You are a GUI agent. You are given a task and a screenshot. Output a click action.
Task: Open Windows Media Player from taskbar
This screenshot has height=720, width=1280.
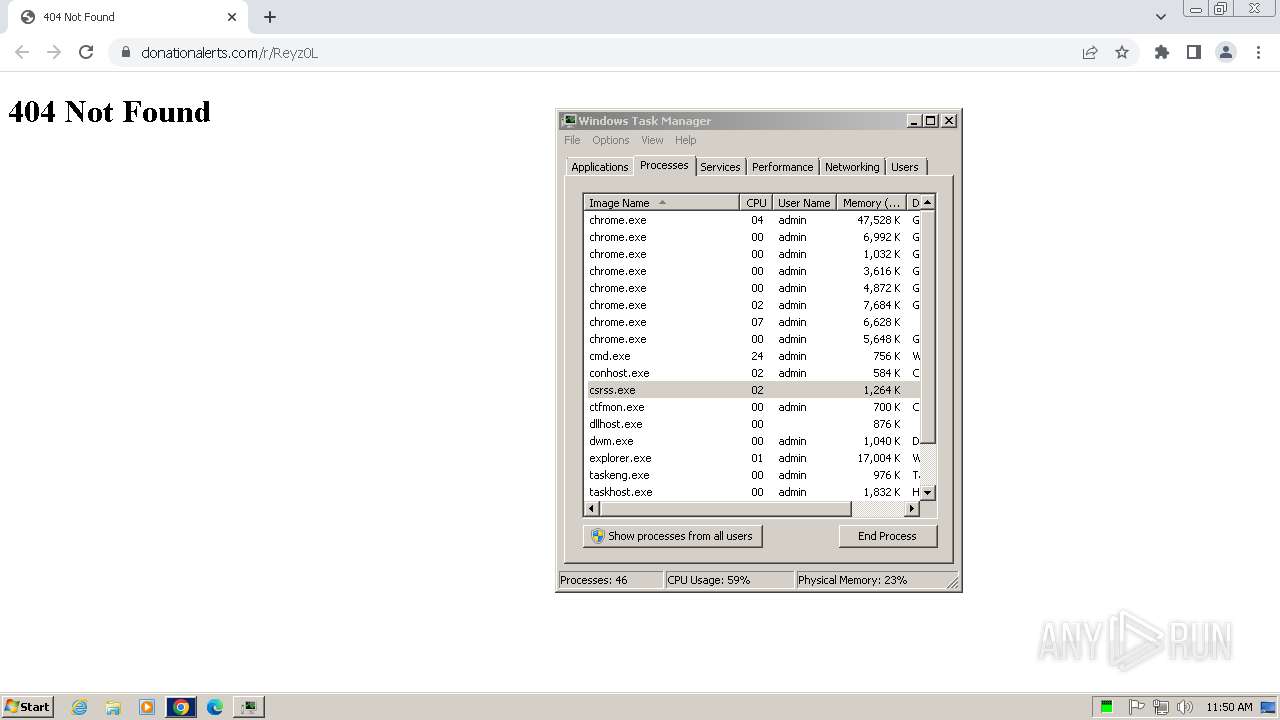coord(147,707)
